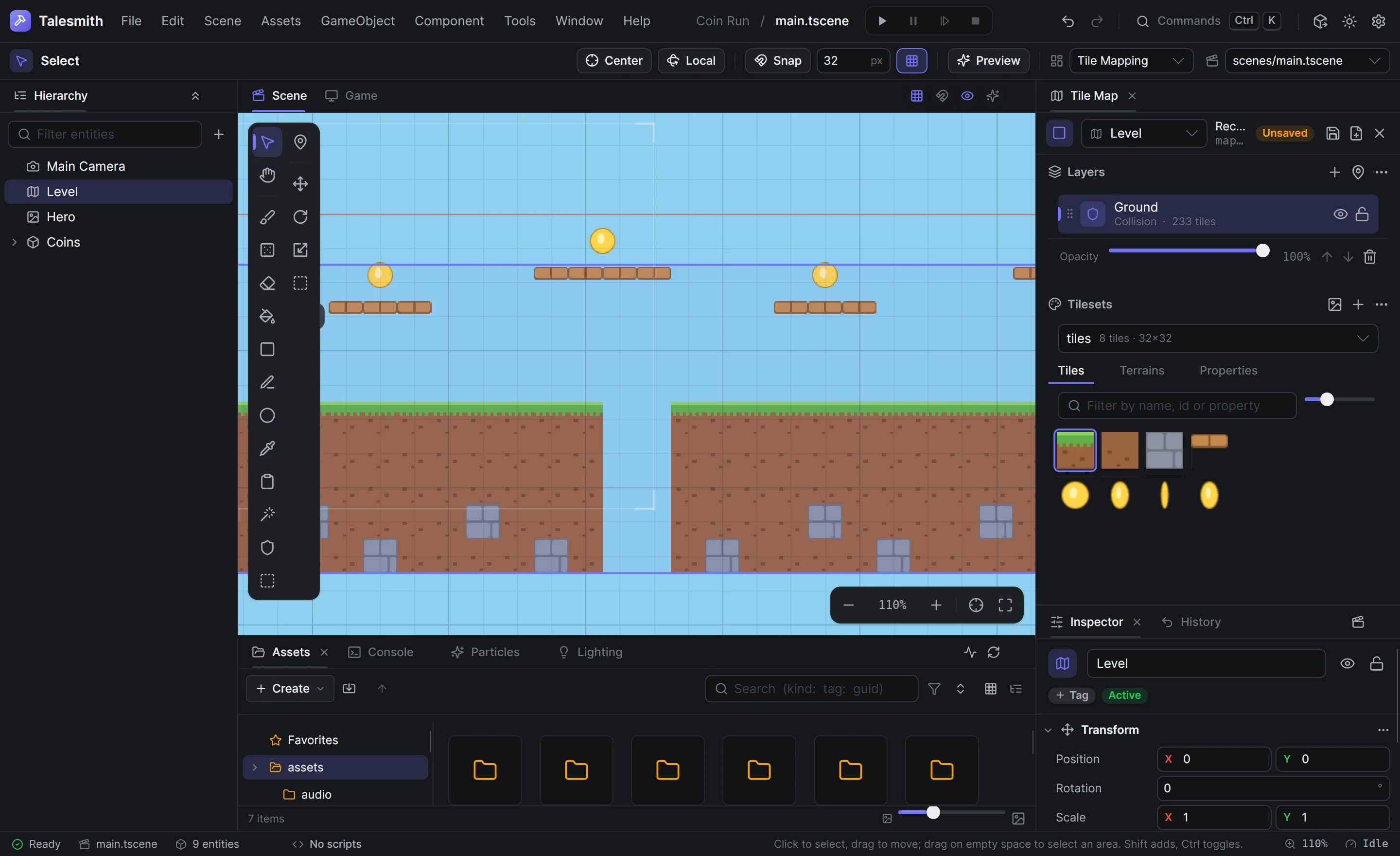Adjust the layer Opacity slider
The width and height of the screenshot is (1400, 856).
(1189, 250)
